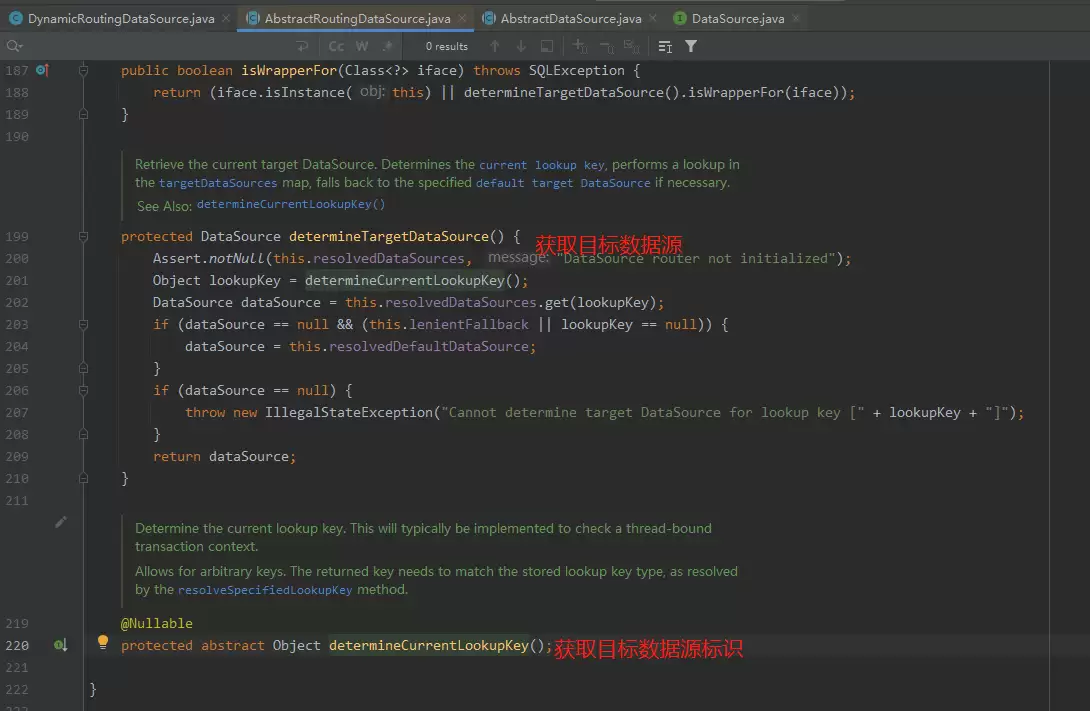The image size is (1090, 711).
Task: Open 'determineCurrentLookupKey()' See Also link
Action: point(291,204)
